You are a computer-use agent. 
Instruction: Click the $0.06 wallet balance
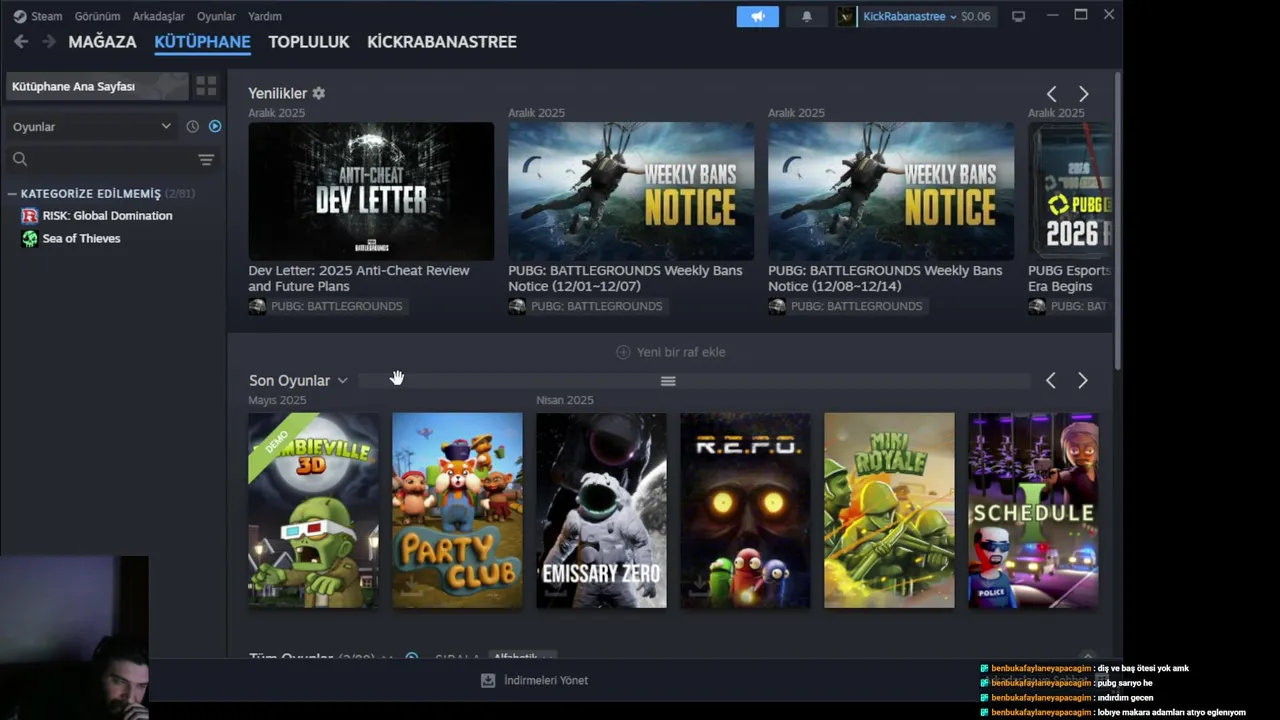[975, 16]
